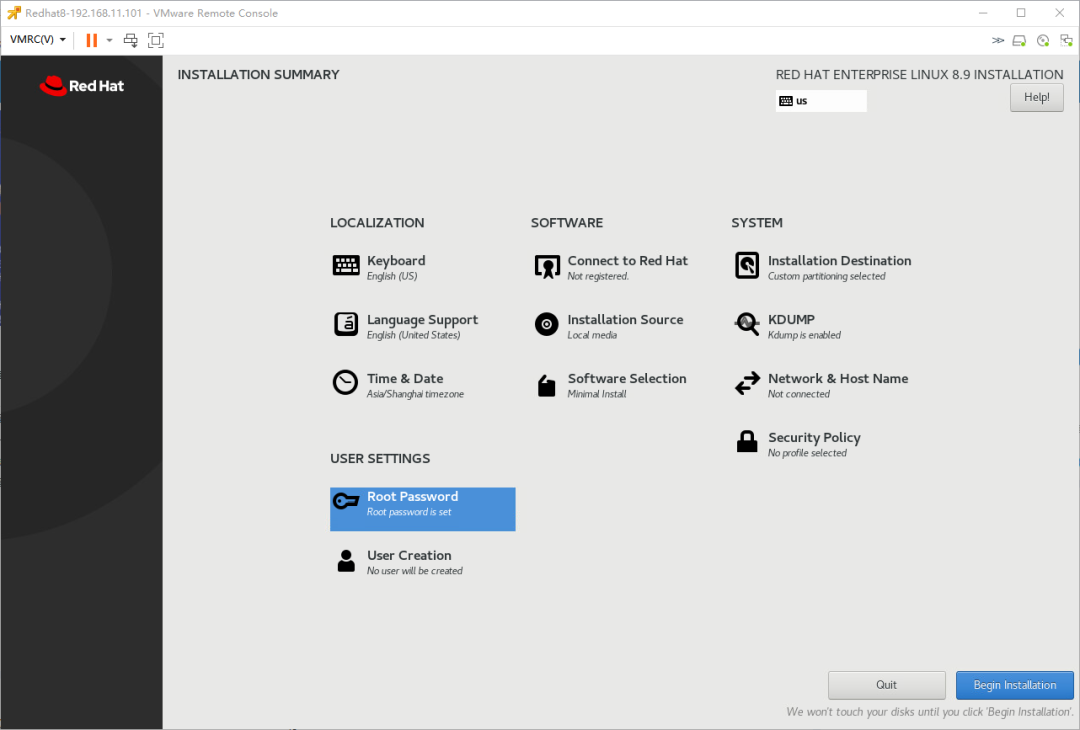Open the VMRC(V) menu
Viewport: 1080px width, 730px height.
click(38, 39)
